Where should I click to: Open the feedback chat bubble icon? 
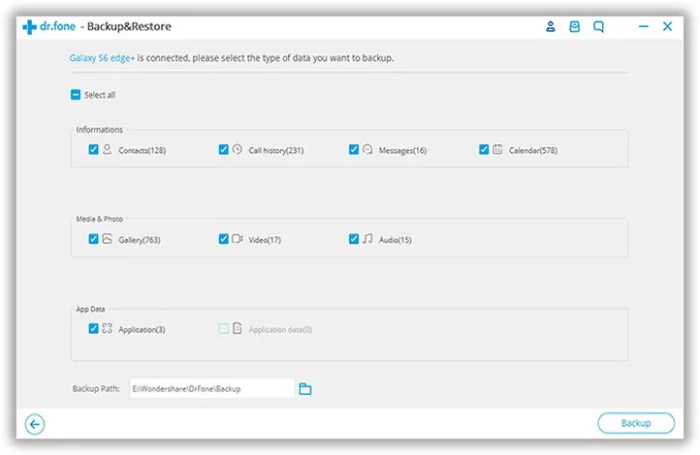click(x=599, y=28)
